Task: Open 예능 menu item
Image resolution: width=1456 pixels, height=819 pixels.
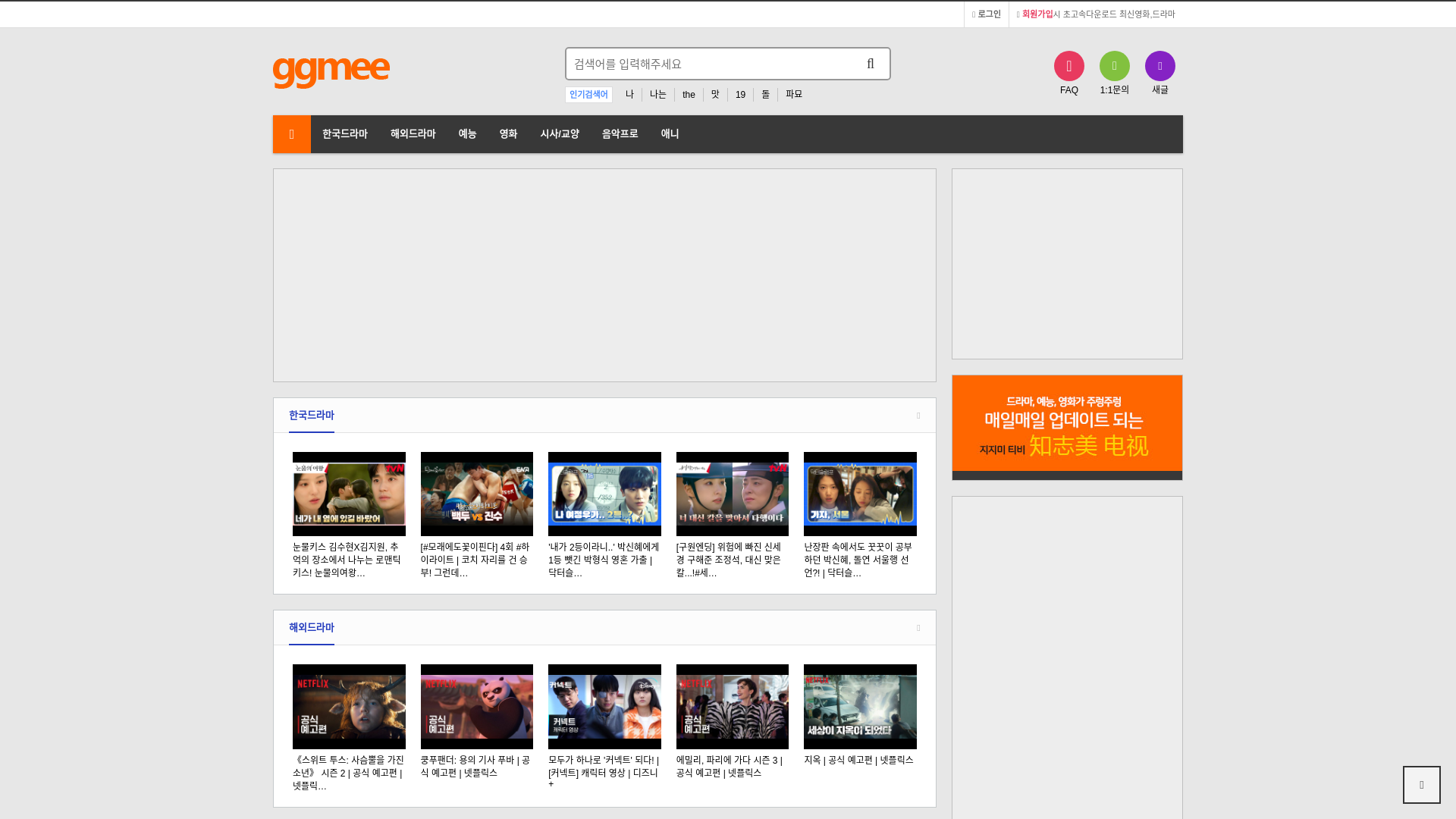Action: click(468, 134)
